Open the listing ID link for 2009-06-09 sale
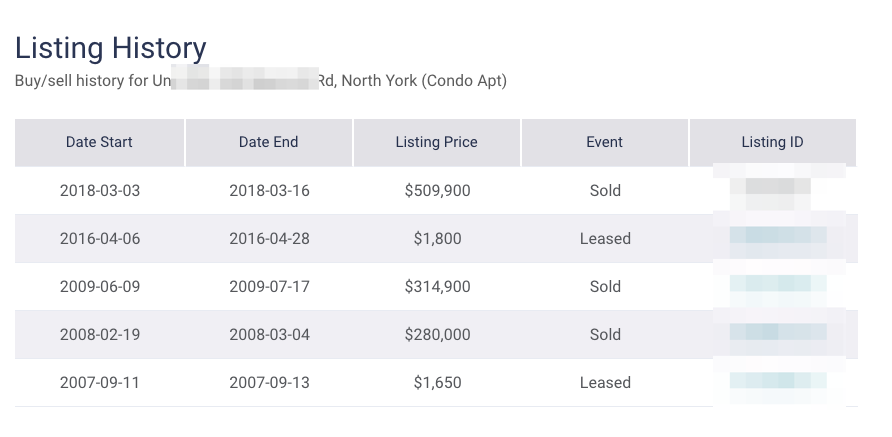 pyautogui.click(x=778, y=283)
